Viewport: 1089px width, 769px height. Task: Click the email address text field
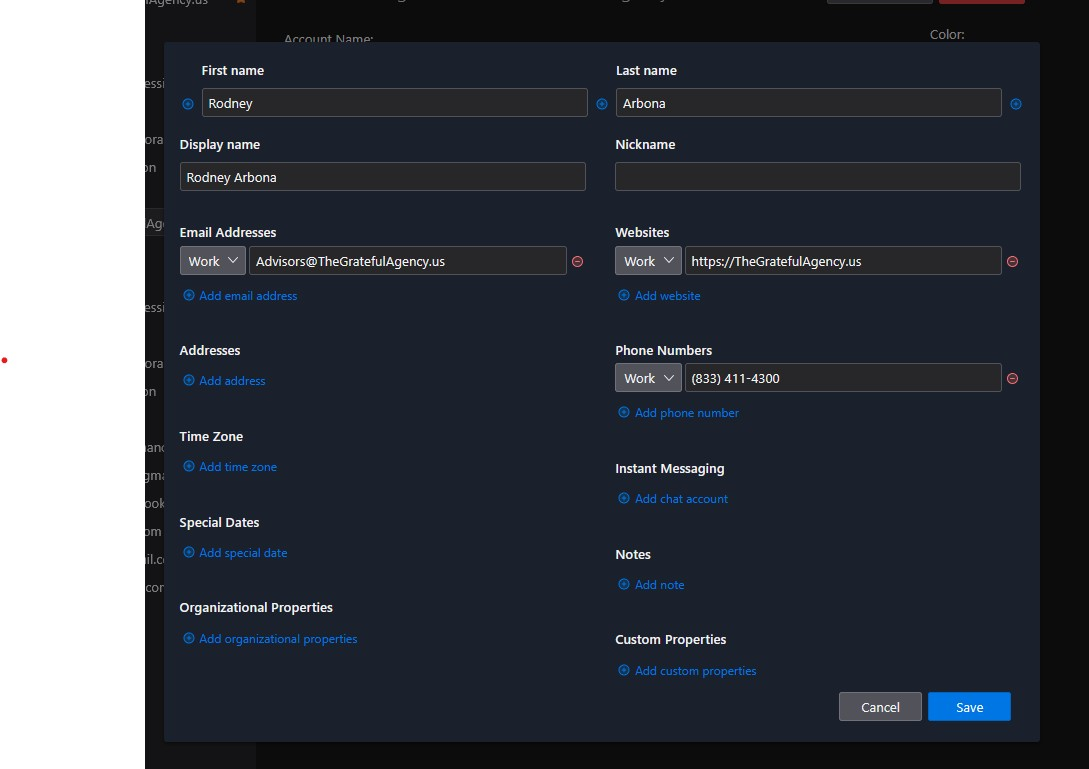click(x=408, y=261)
